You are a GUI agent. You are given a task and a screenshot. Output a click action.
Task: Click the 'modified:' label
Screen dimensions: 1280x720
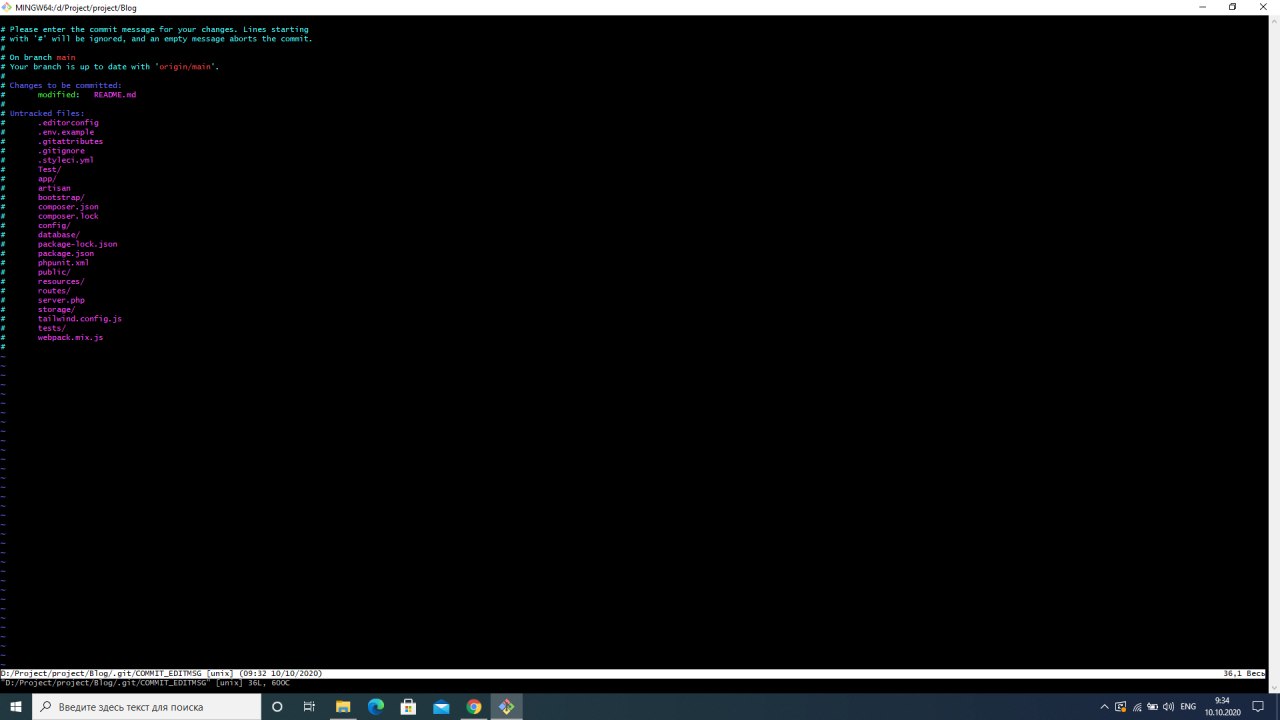(59, 95)
